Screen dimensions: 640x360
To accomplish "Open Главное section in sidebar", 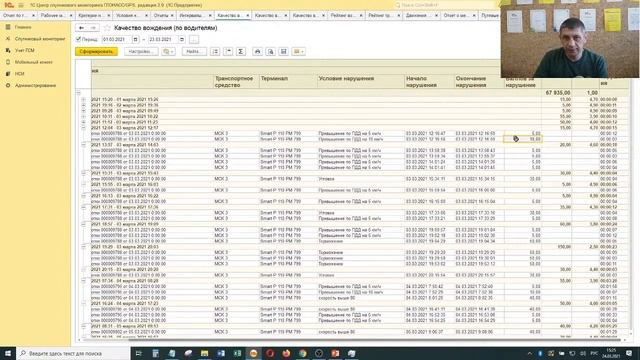I will (x=23, y=27).
